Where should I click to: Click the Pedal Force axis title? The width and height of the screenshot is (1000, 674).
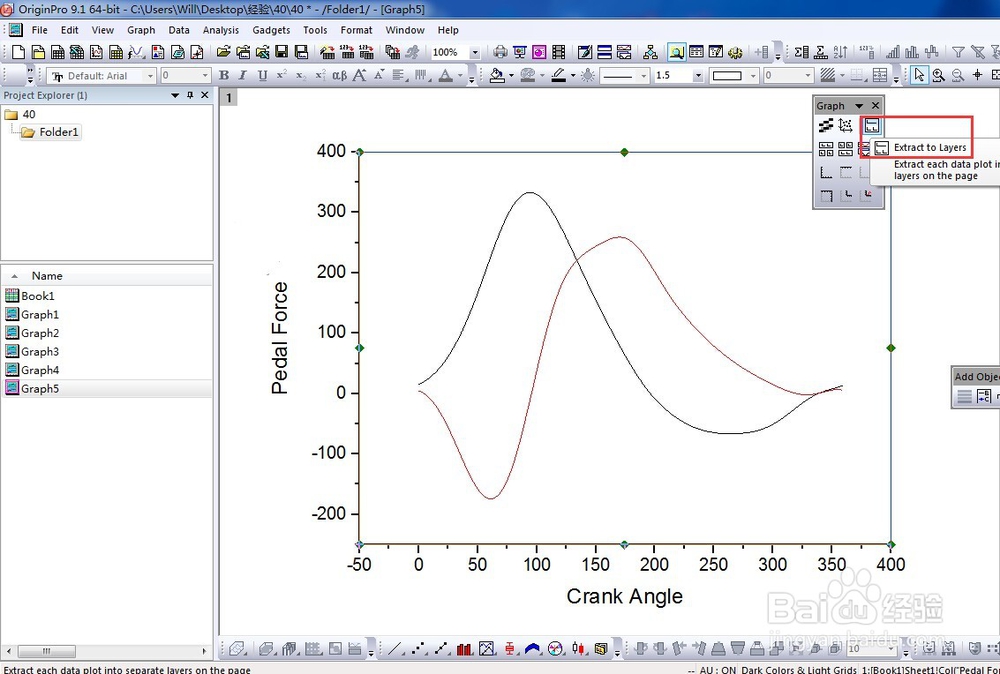pyautogui.click(x=280, y=338)
